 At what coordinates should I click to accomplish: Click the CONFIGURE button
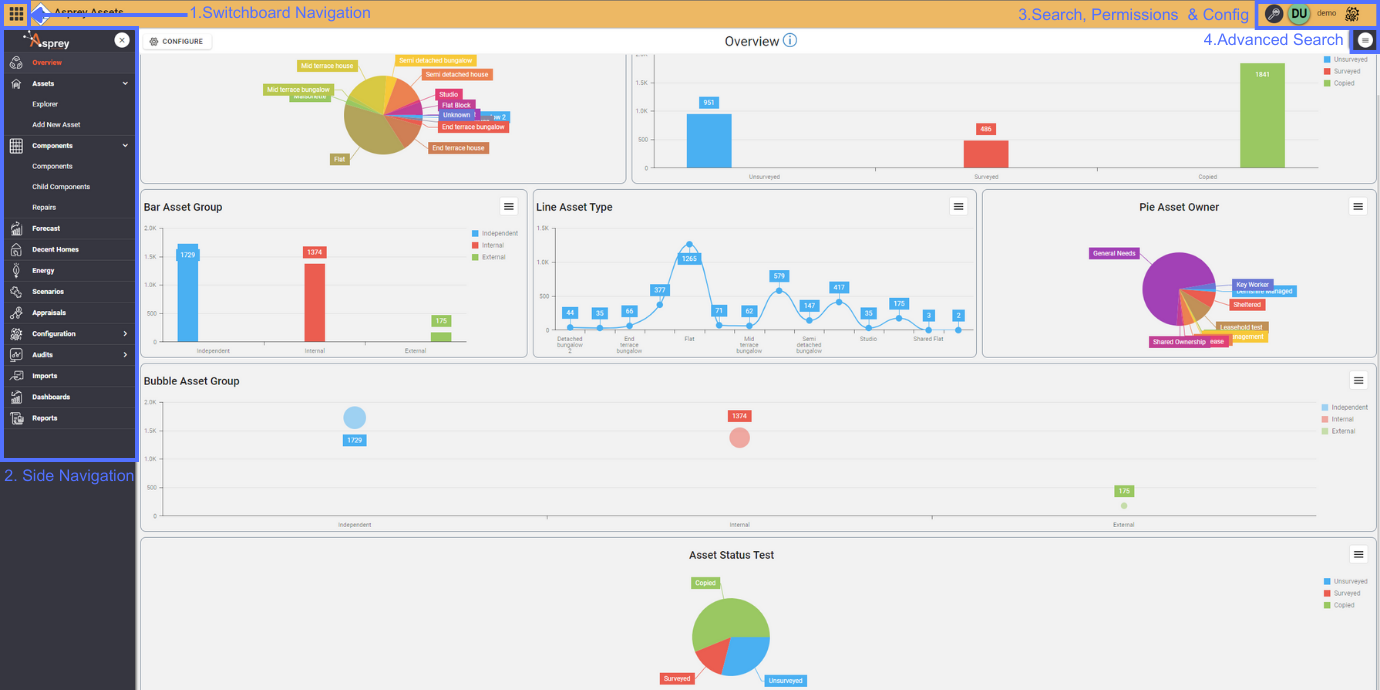point(176,42)
